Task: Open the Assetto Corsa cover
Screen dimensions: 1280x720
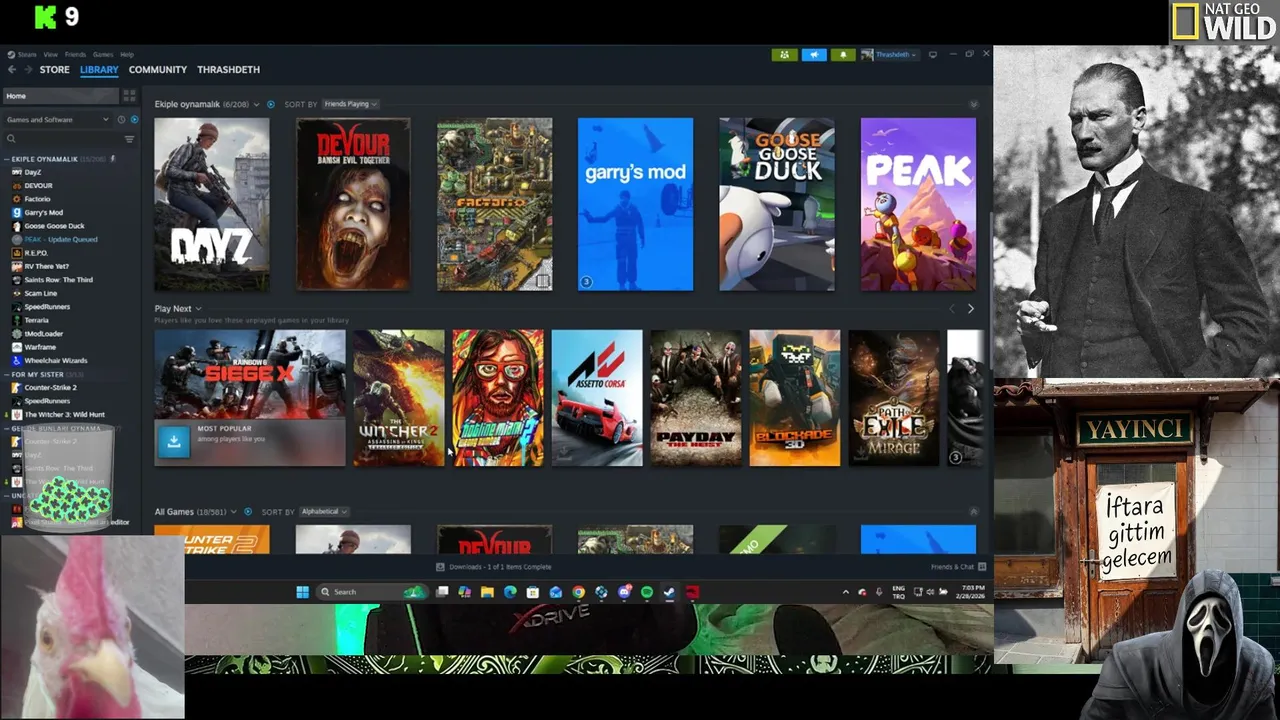Action: [597, 398]
